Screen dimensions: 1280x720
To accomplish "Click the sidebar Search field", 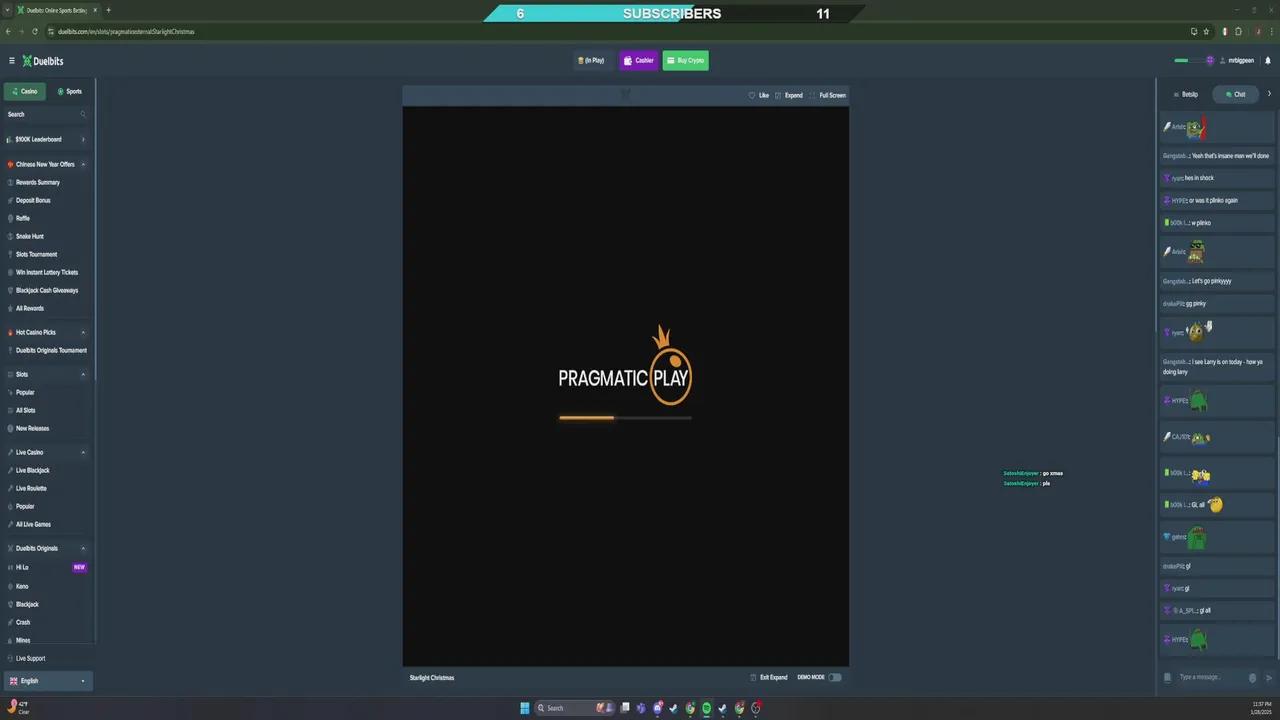I will [x=46, y=115].
